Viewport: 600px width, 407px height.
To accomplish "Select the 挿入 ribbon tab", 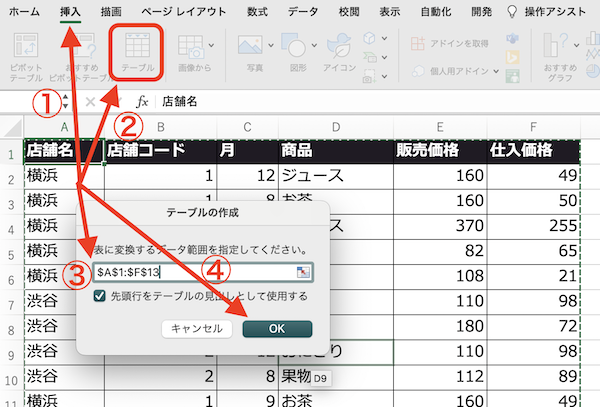I will (70, 12).
